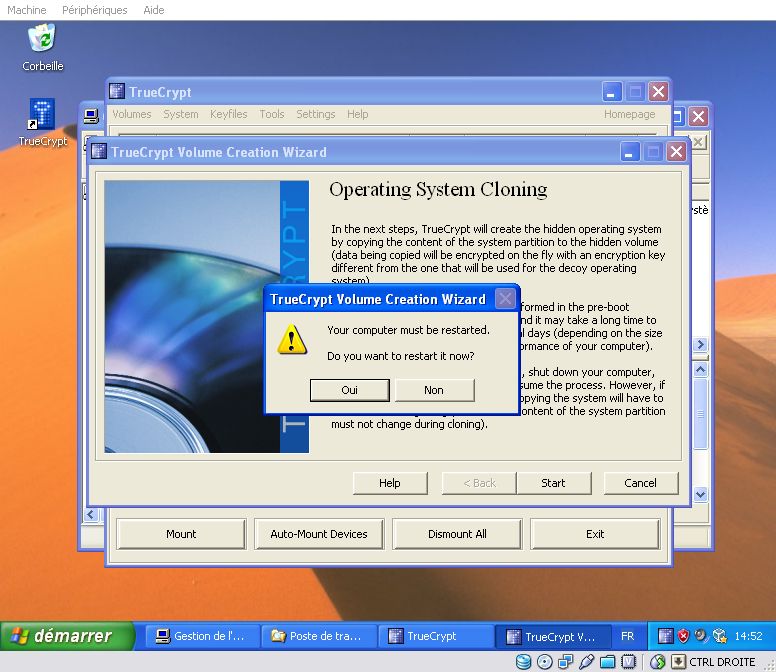Click the down scroll arrow in background window
The image size is (776, 672).
pos(700,494)
